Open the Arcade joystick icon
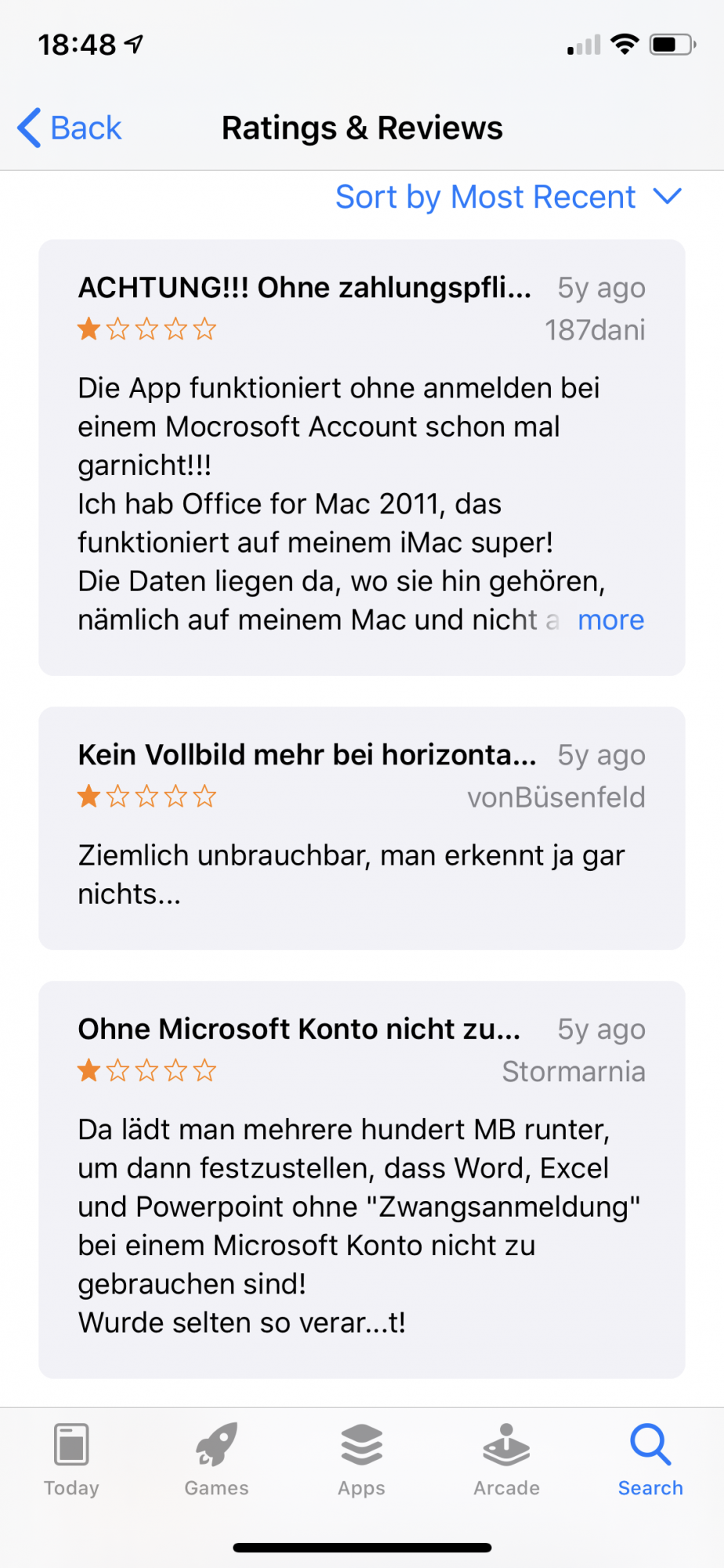Screen dimensions: 724x1568 tap(506, 1444)
